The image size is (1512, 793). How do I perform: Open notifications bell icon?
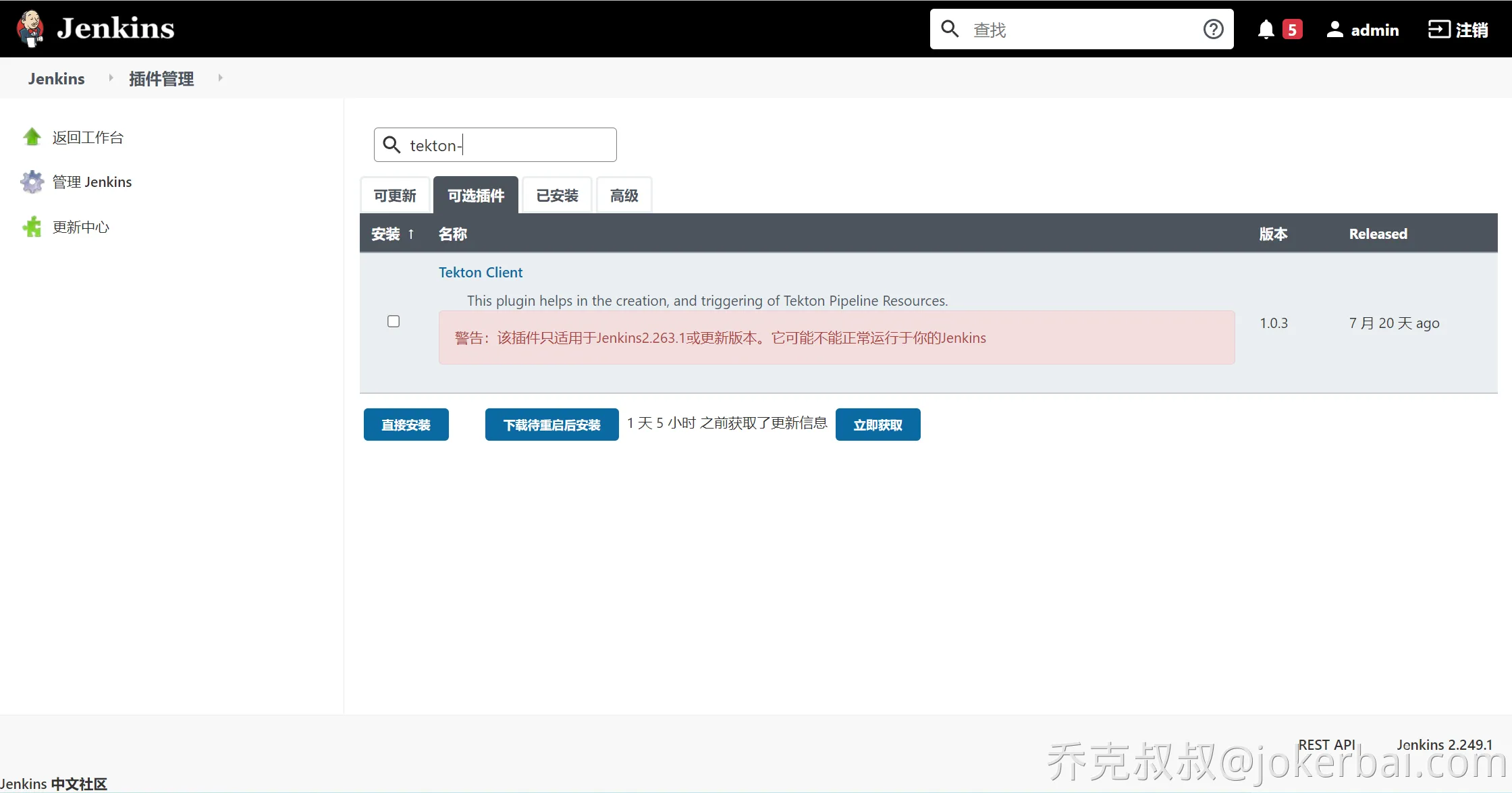[x=1266, y=30]
